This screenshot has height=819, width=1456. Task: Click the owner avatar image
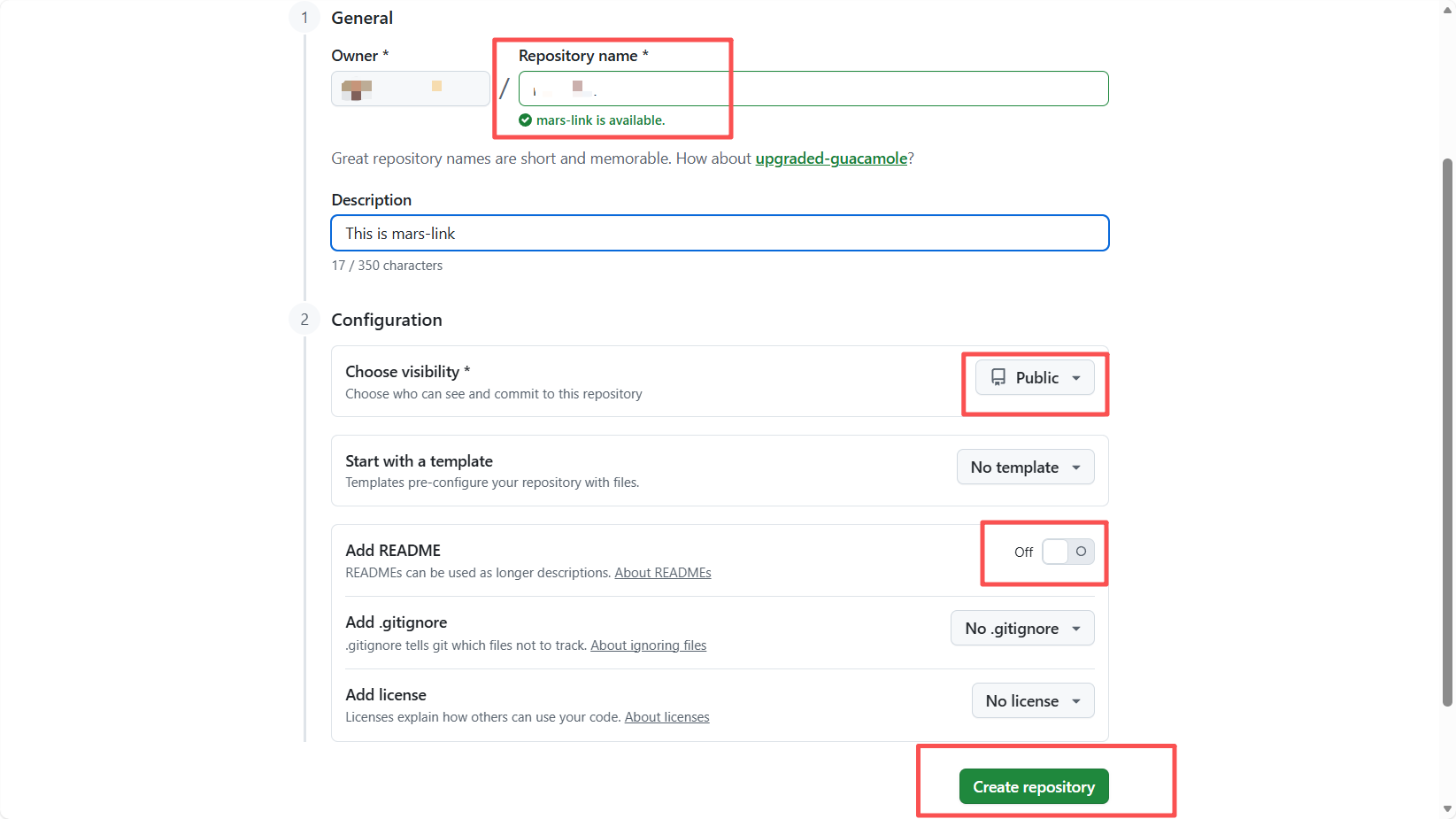click(x=357, y=89)
